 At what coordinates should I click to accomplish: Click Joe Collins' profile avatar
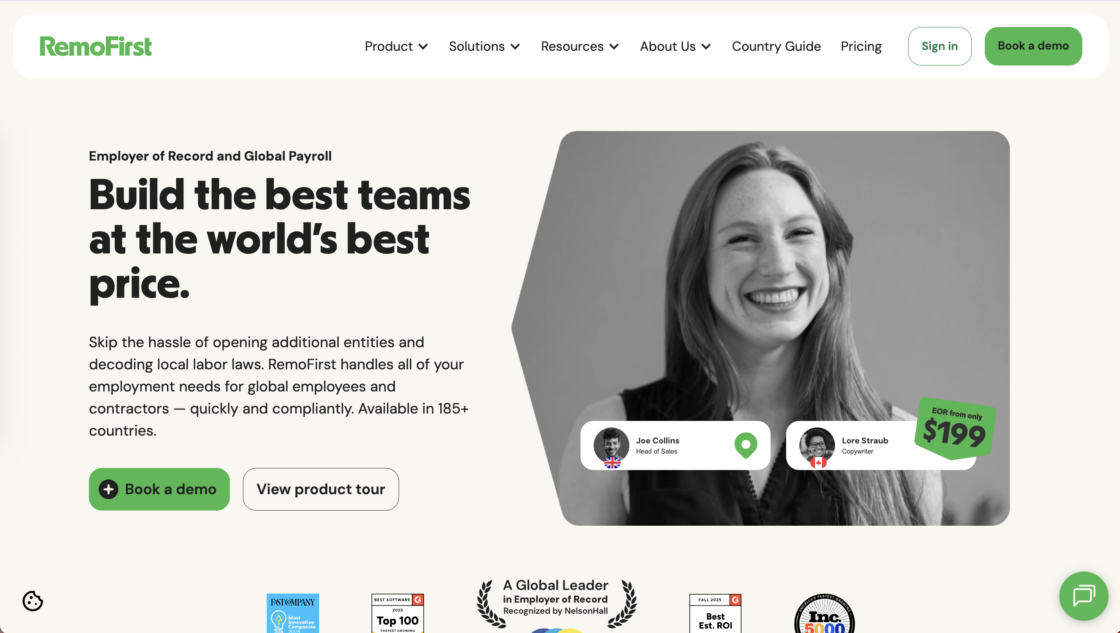pos(611,445)
